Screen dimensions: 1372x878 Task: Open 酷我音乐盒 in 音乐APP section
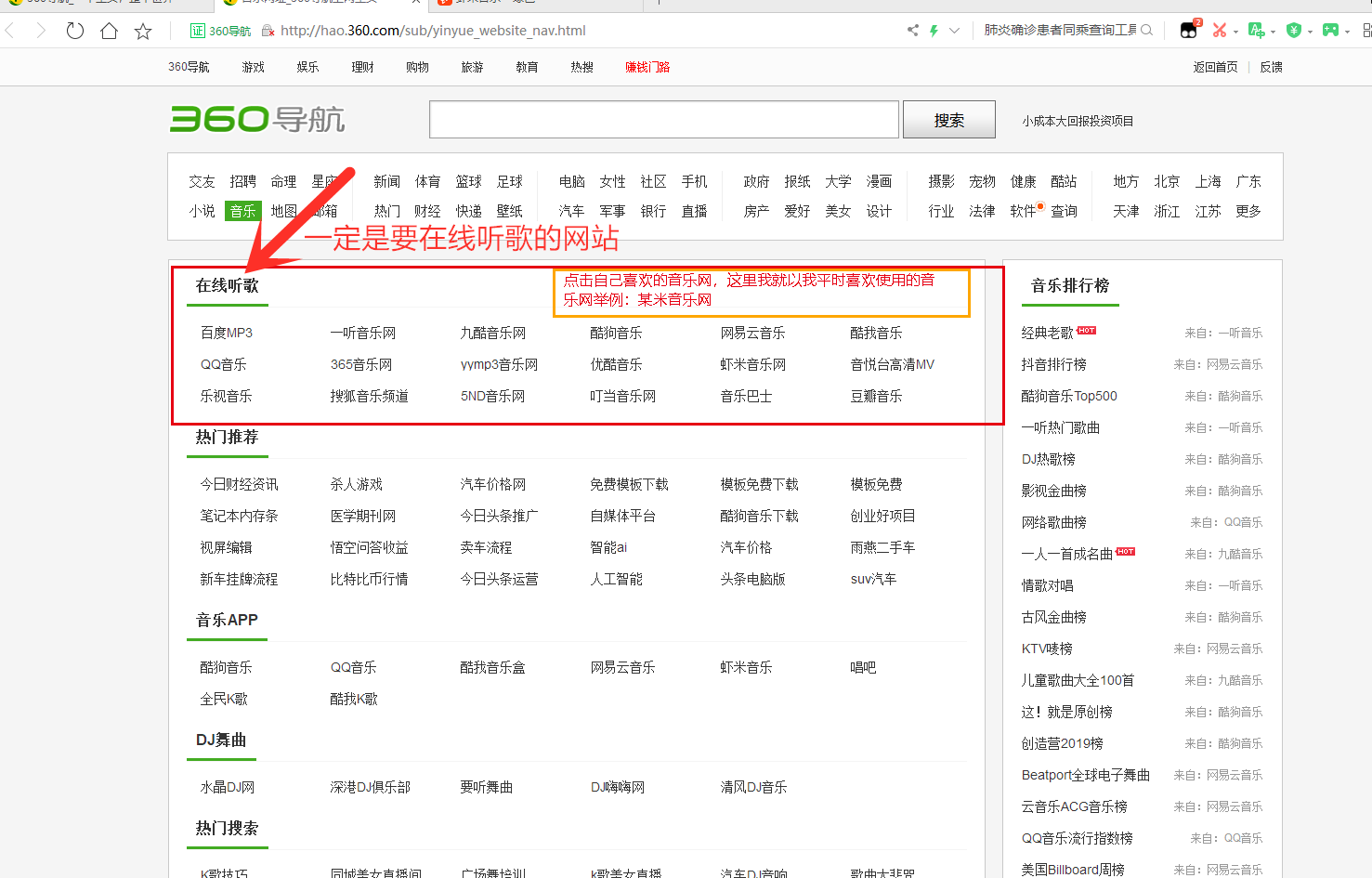click(493, 667)
